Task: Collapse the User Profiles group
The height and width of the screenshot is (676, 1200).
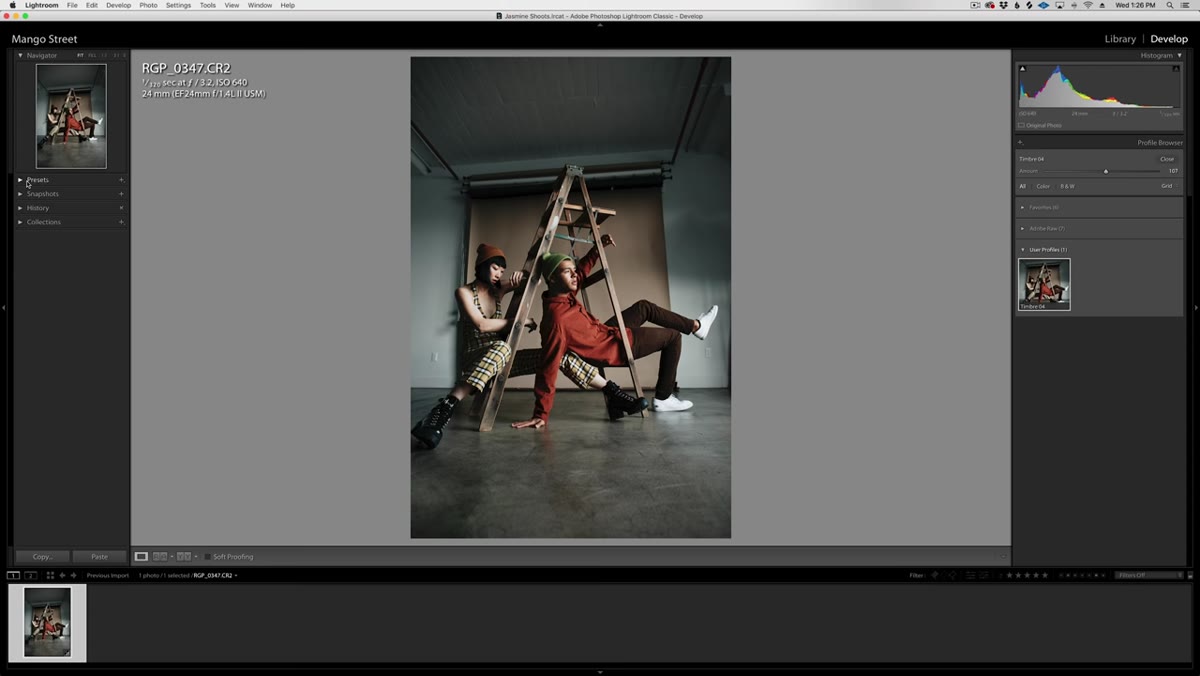Action: (x=1023, y=249)
